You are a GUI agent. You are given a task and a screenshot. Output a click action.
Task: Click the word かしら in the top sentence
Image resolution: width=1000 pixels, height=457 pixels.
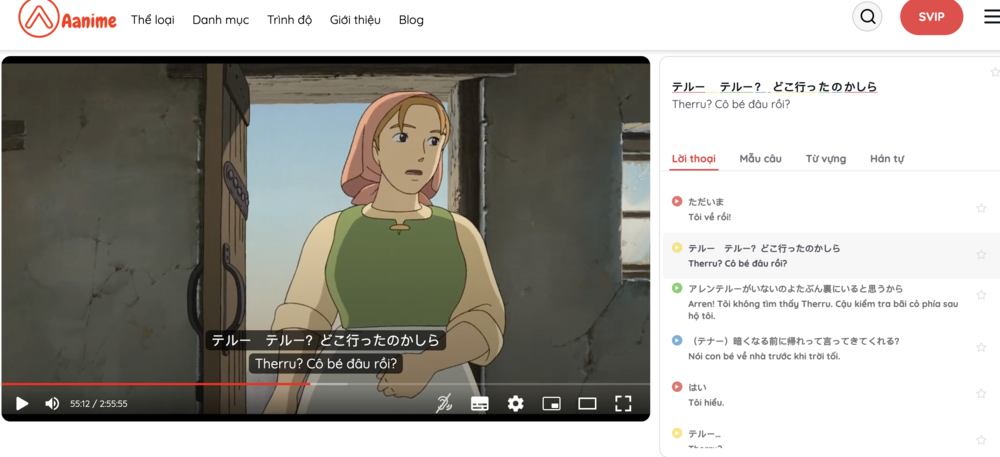[x=861, y=87]
